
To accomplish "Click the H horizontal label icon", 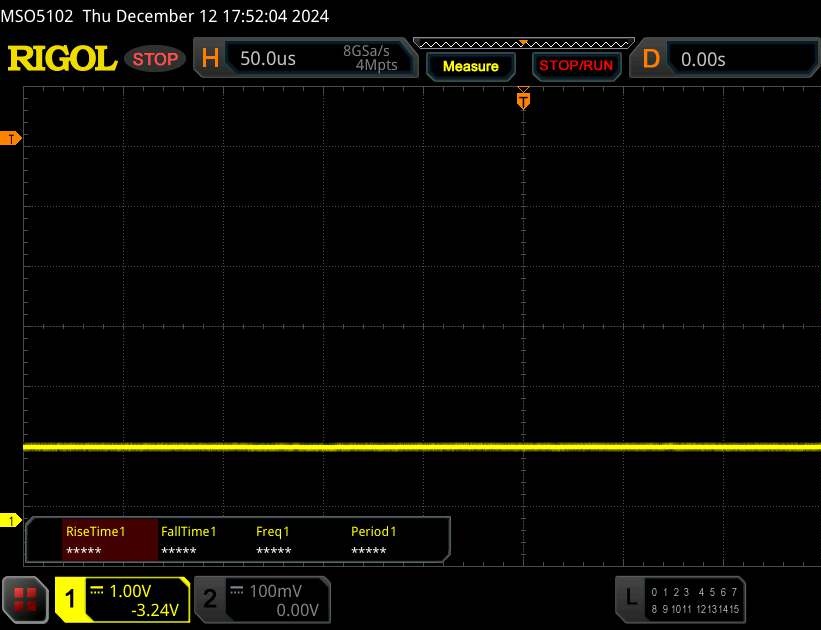I will tap(210, 59).
